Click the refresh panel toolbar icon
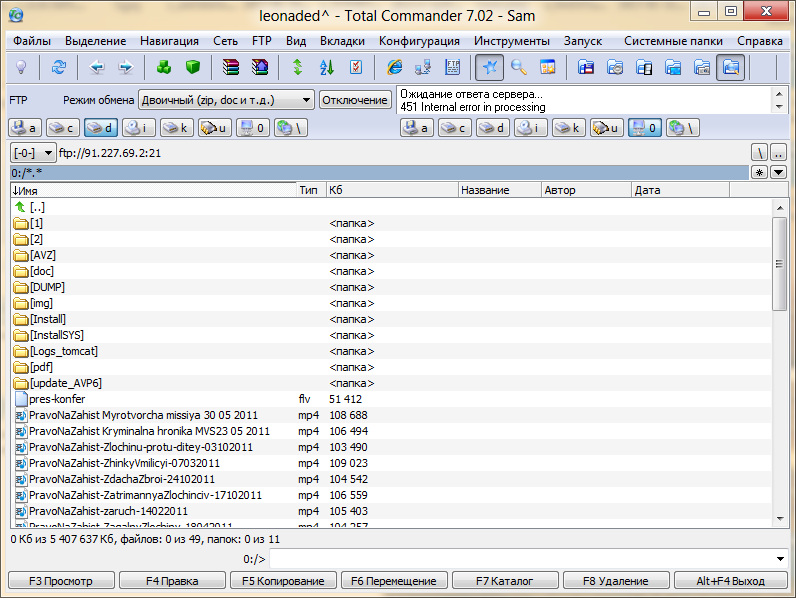796x598 pixels. [x=59, y=67]
